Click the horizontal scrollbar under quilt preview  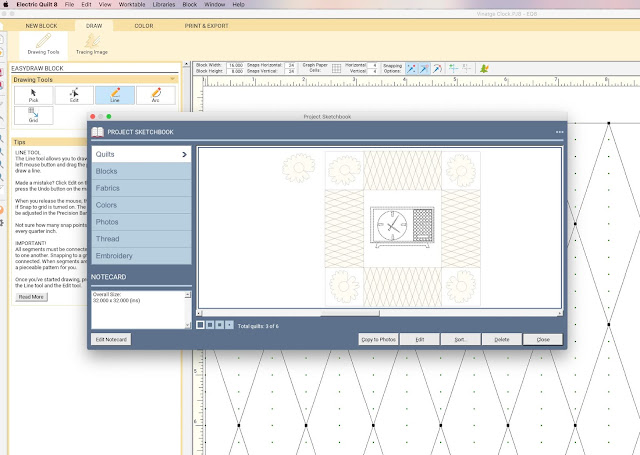click(380, 313)
